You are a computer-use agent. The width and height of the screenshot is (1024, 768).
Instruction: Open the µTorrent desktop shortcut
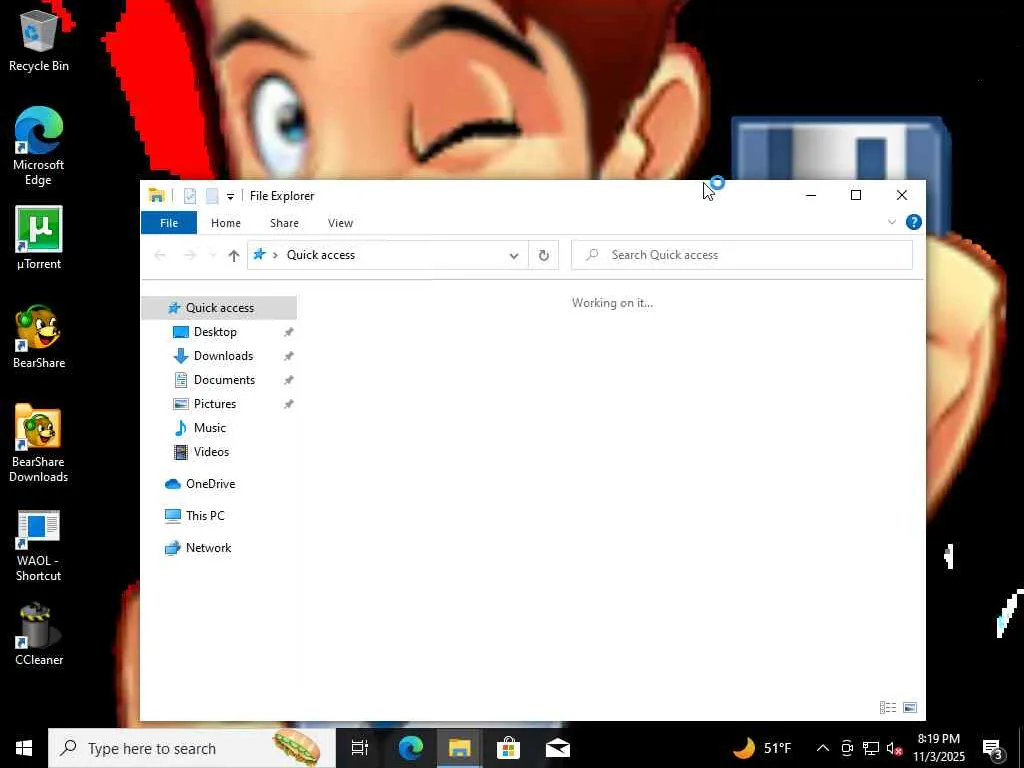click(39, 238)
